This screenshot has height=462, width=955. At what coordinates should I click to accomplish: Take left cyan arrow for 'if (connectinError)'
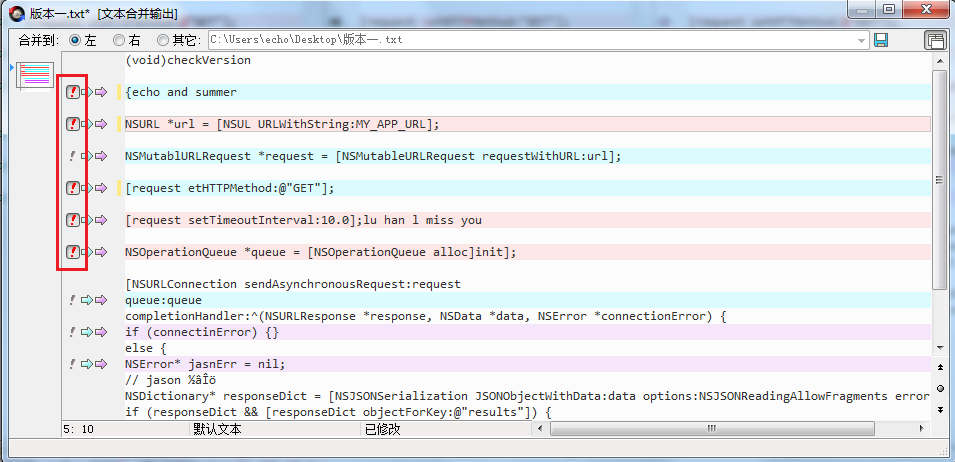88,332
